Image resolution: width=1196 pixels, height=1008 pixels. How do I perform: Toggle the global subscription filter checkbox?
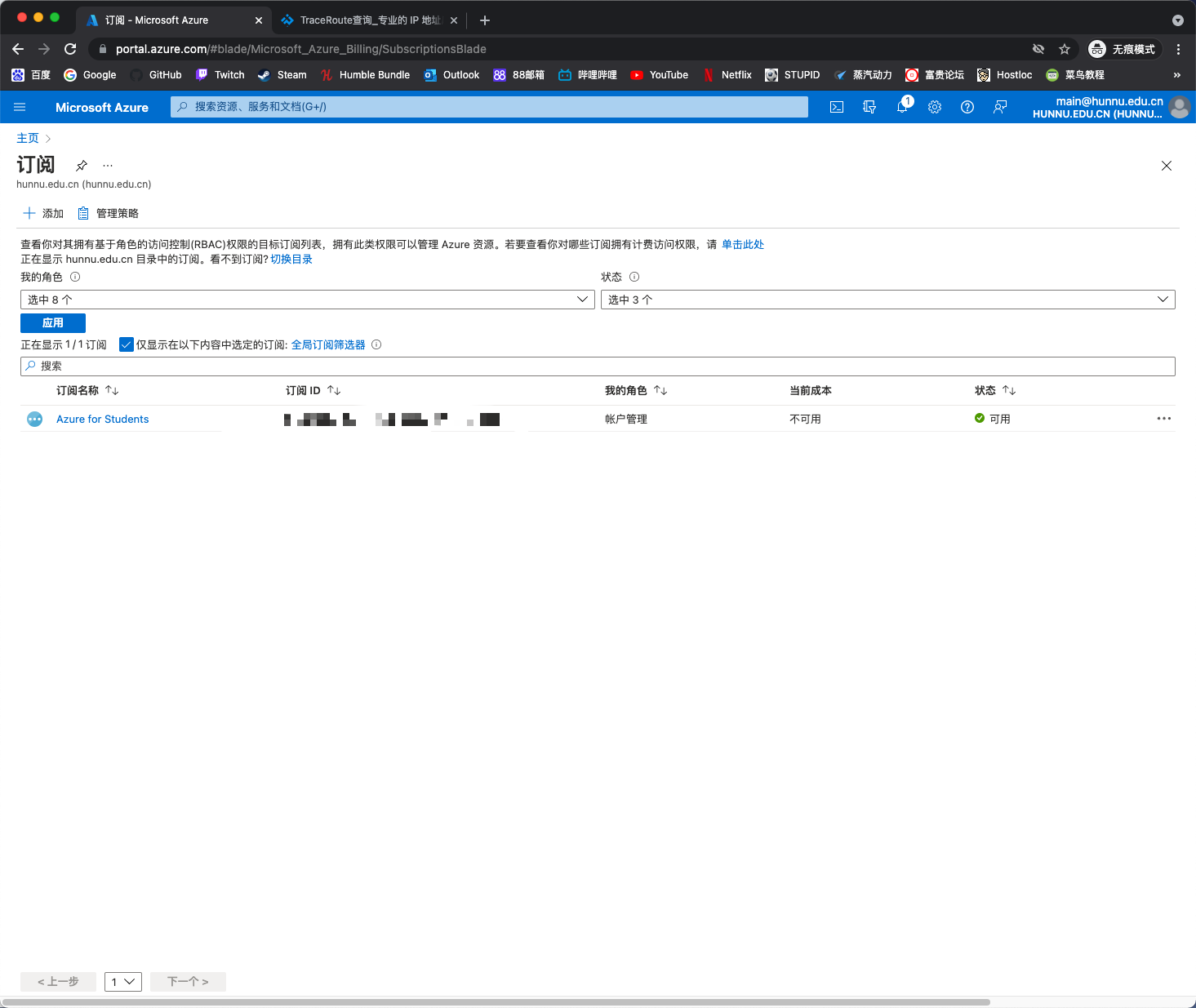[x=127, y=344]
